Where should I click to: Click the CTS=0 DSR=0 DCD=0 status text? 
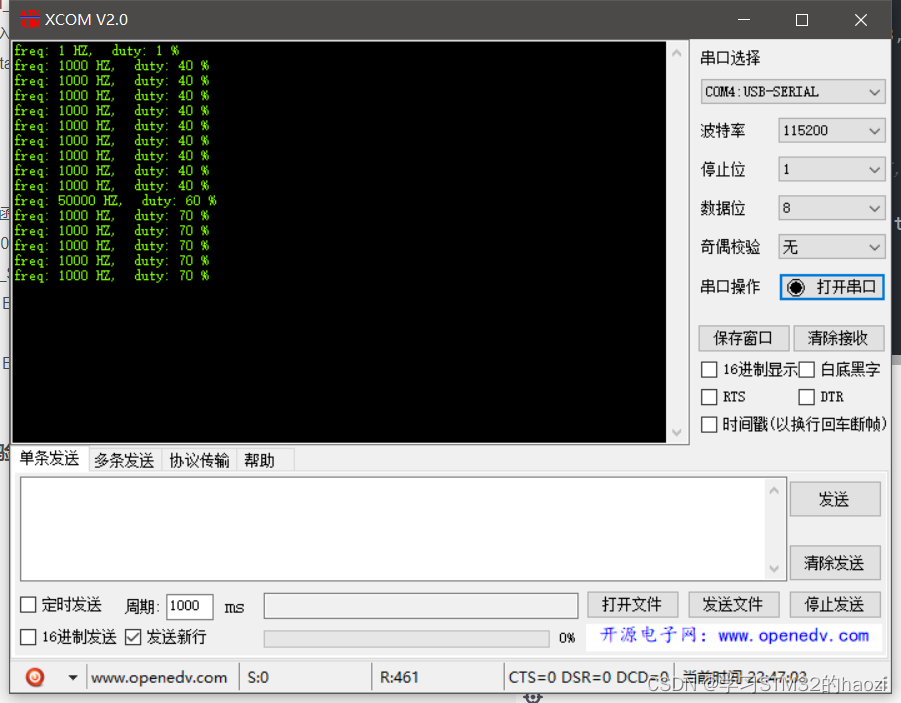(x=588, y=678)
